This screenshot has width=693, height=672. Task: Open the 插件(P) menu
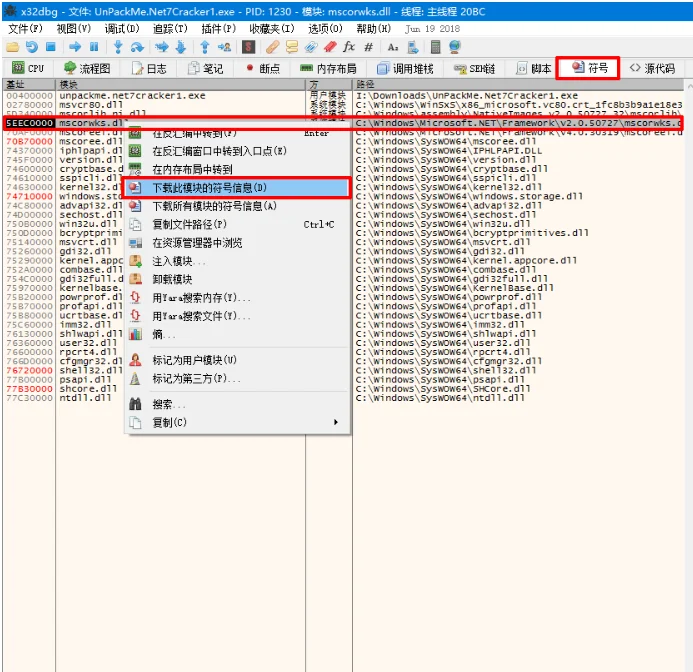[218, 29]
